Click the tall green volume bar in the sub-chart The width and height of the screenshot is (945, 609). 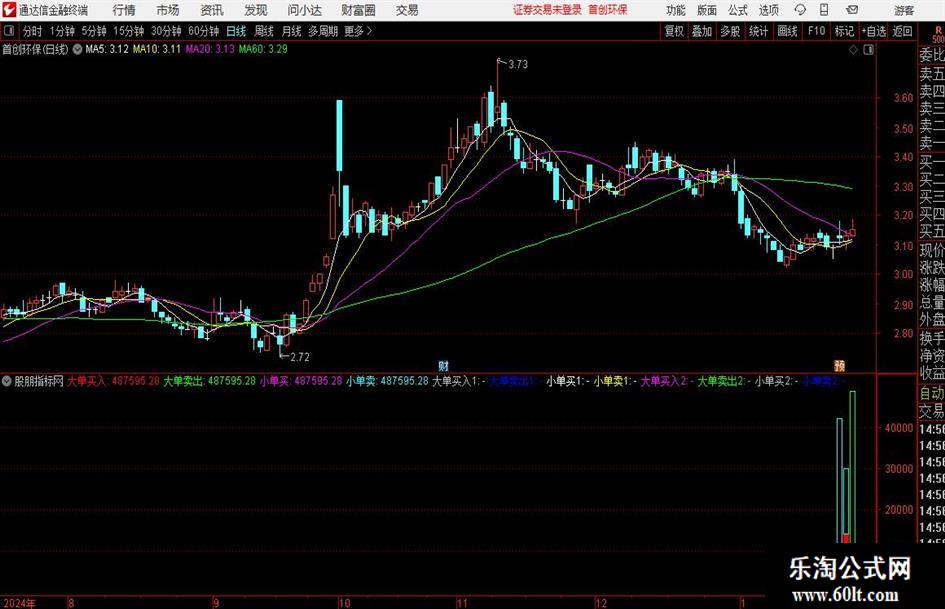pos(853,466)
